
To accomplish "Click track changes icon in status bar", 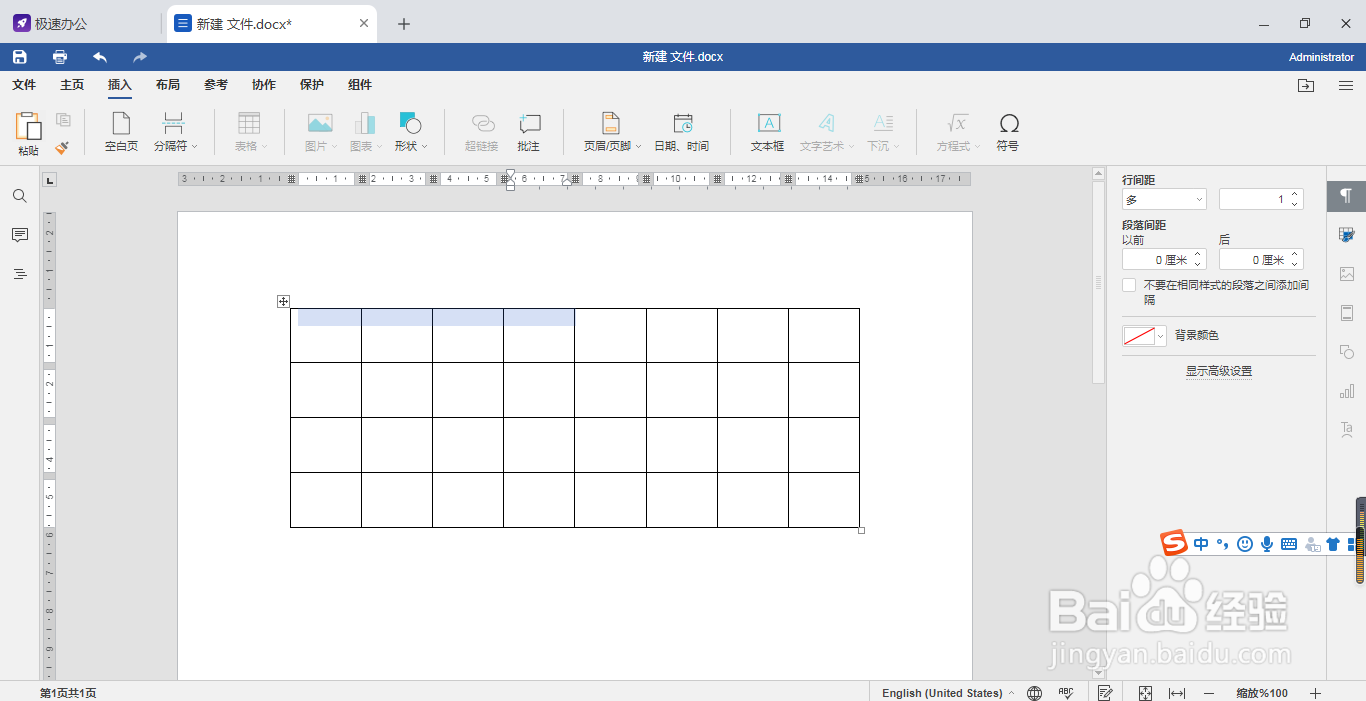I will pos(1105,693).
